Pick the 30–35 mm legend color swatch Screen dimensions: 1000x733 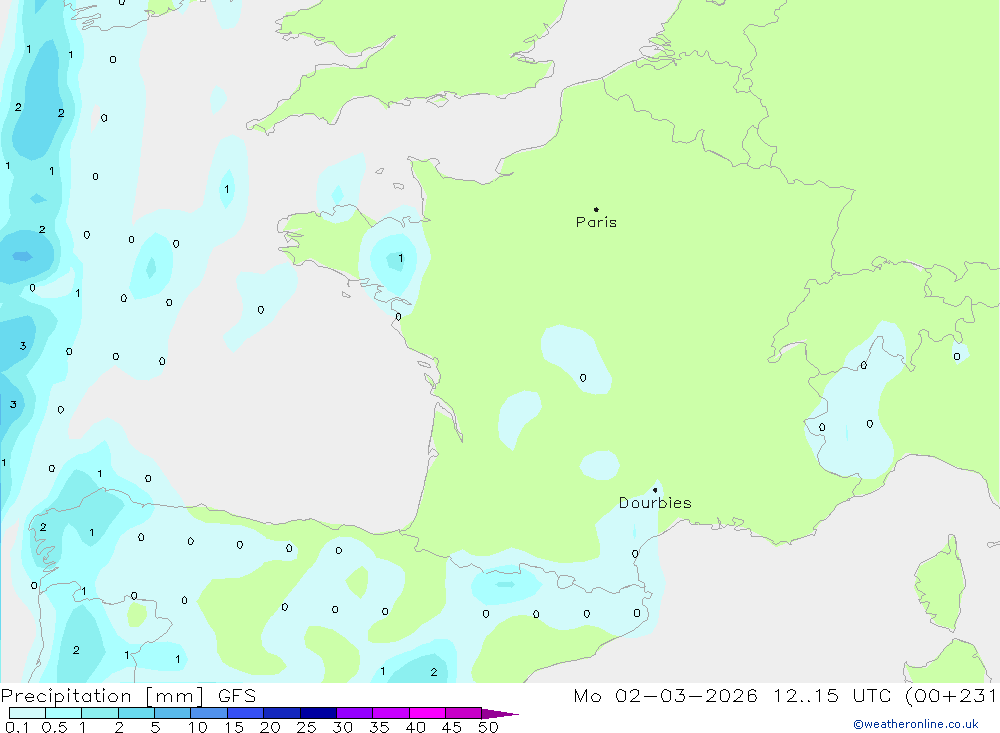tap(355, 713)
